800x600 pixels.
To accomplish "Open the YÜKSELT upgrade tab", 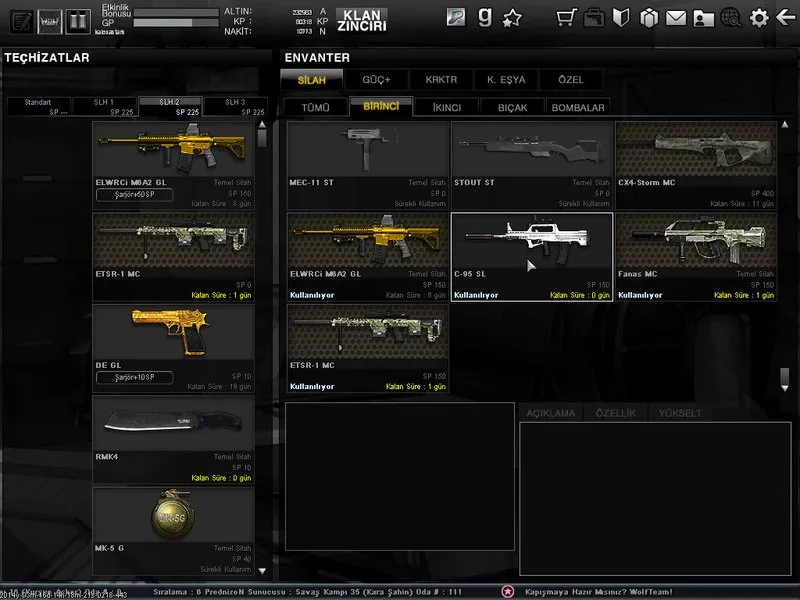I will tap(680, 413).
